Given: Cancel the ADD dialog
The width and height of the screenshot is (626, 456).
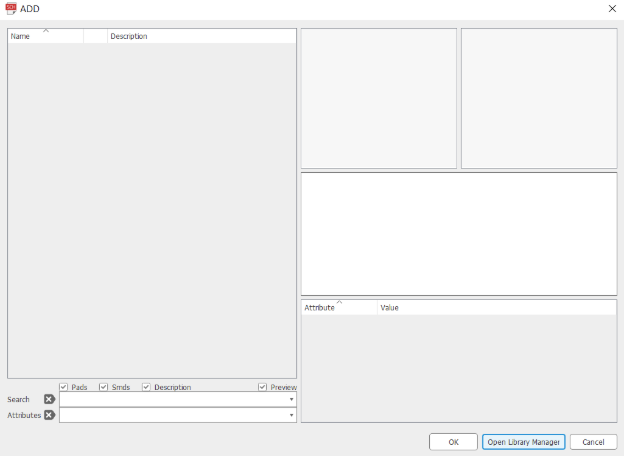Looking at the screenshot, I should [593, 442].
